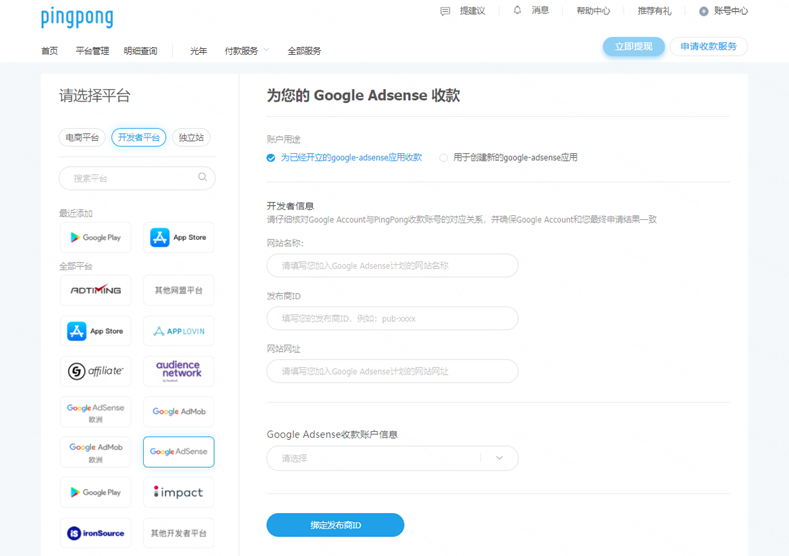Click the 消息 bell icon

[x=517, y=10]
